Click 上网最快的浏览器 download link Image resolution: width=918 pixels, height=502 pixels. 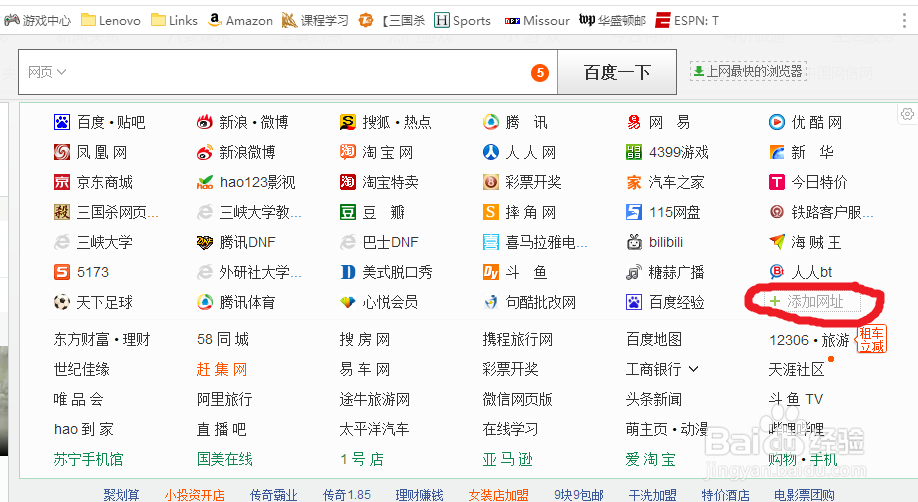click(x=748, y=71)
